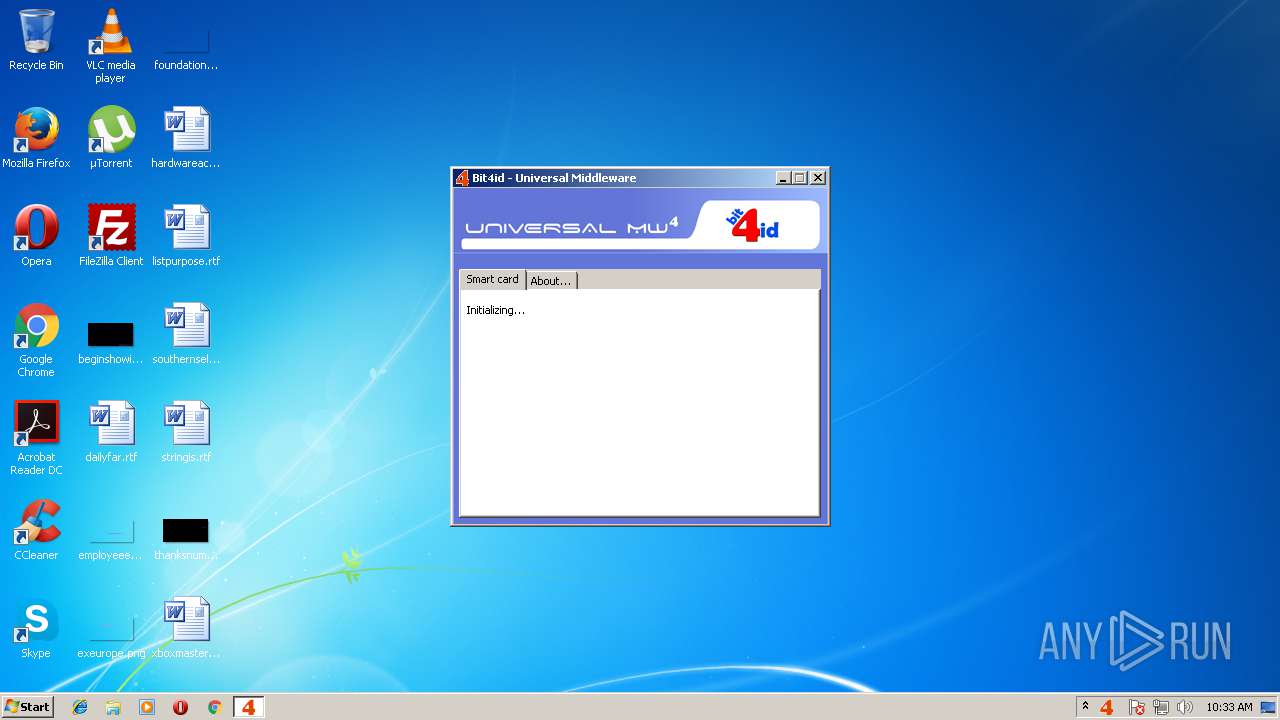The width and height of the screenshot is (1280, 720).
Task: Open the Start menu
Action: click(27, 707)
